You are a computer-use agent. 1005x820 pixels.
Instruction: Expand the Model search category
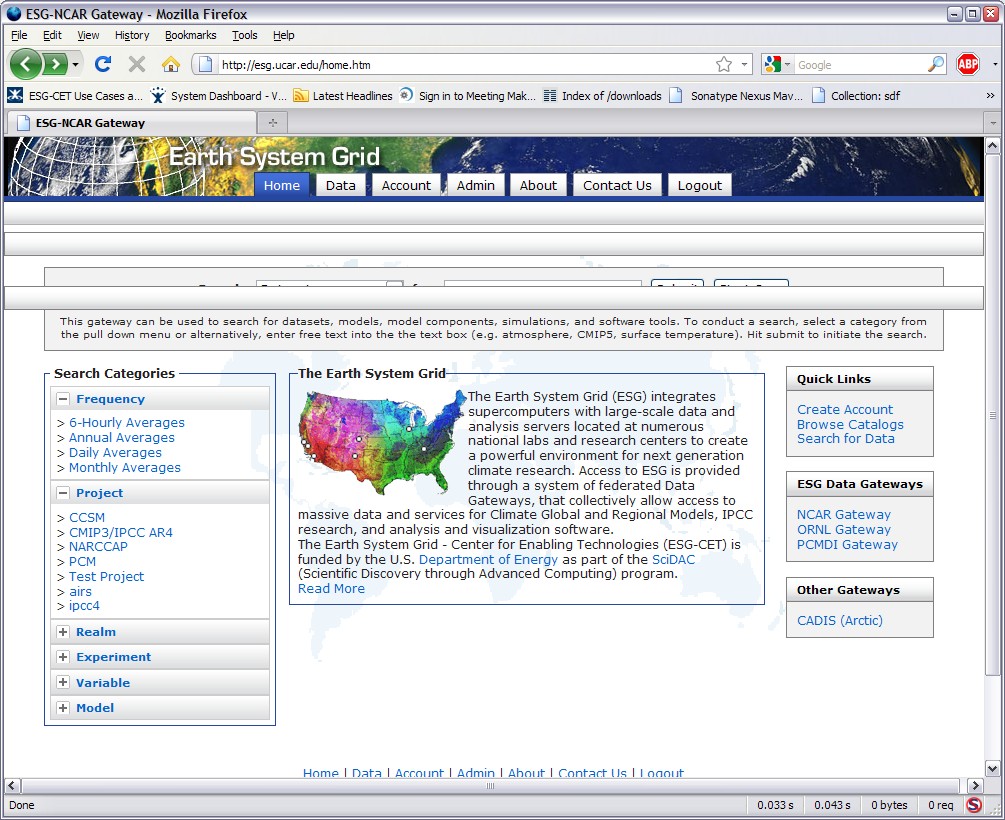coord(63,708)
